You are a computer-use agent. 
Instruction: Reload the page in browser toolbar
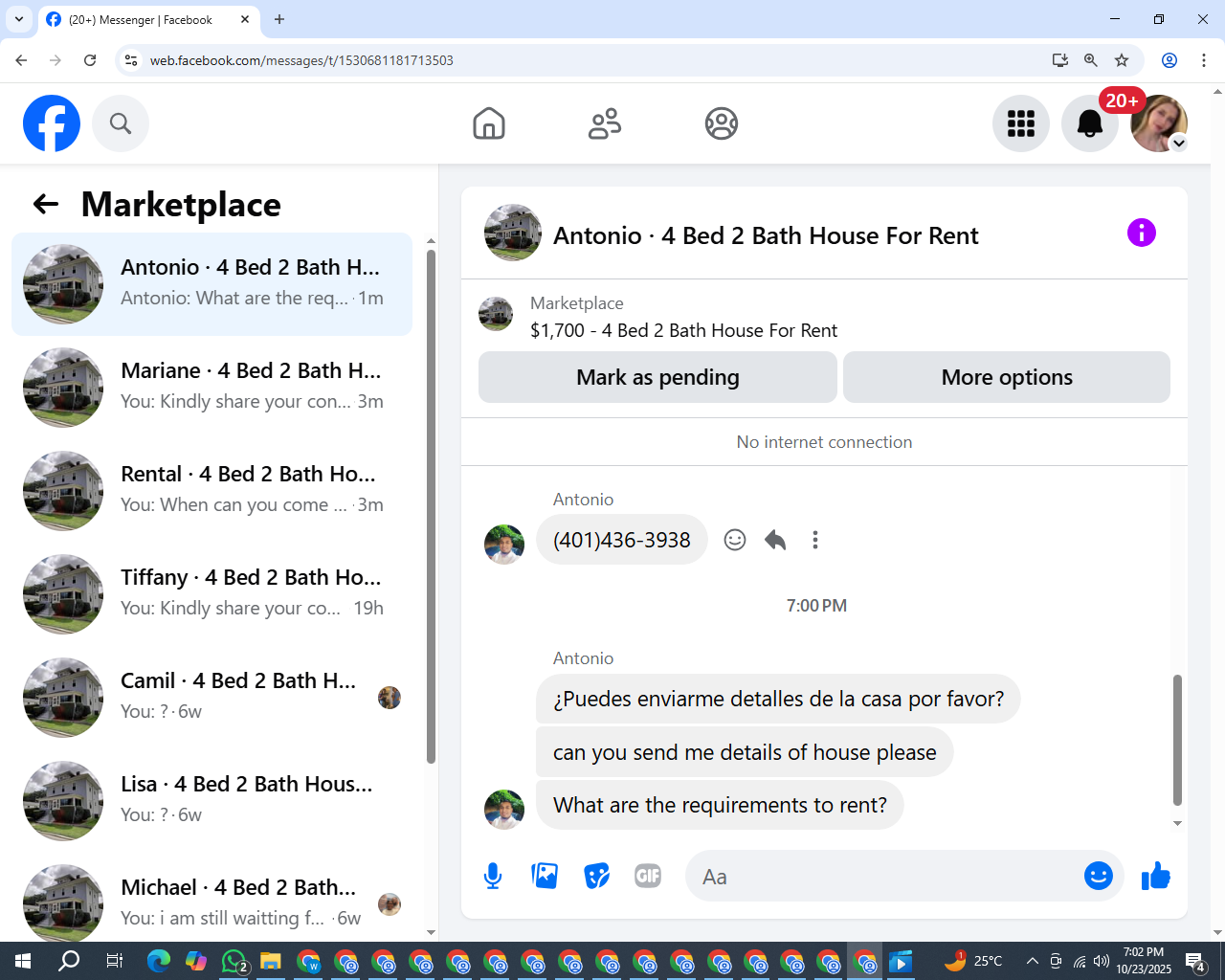coord(90,60)
